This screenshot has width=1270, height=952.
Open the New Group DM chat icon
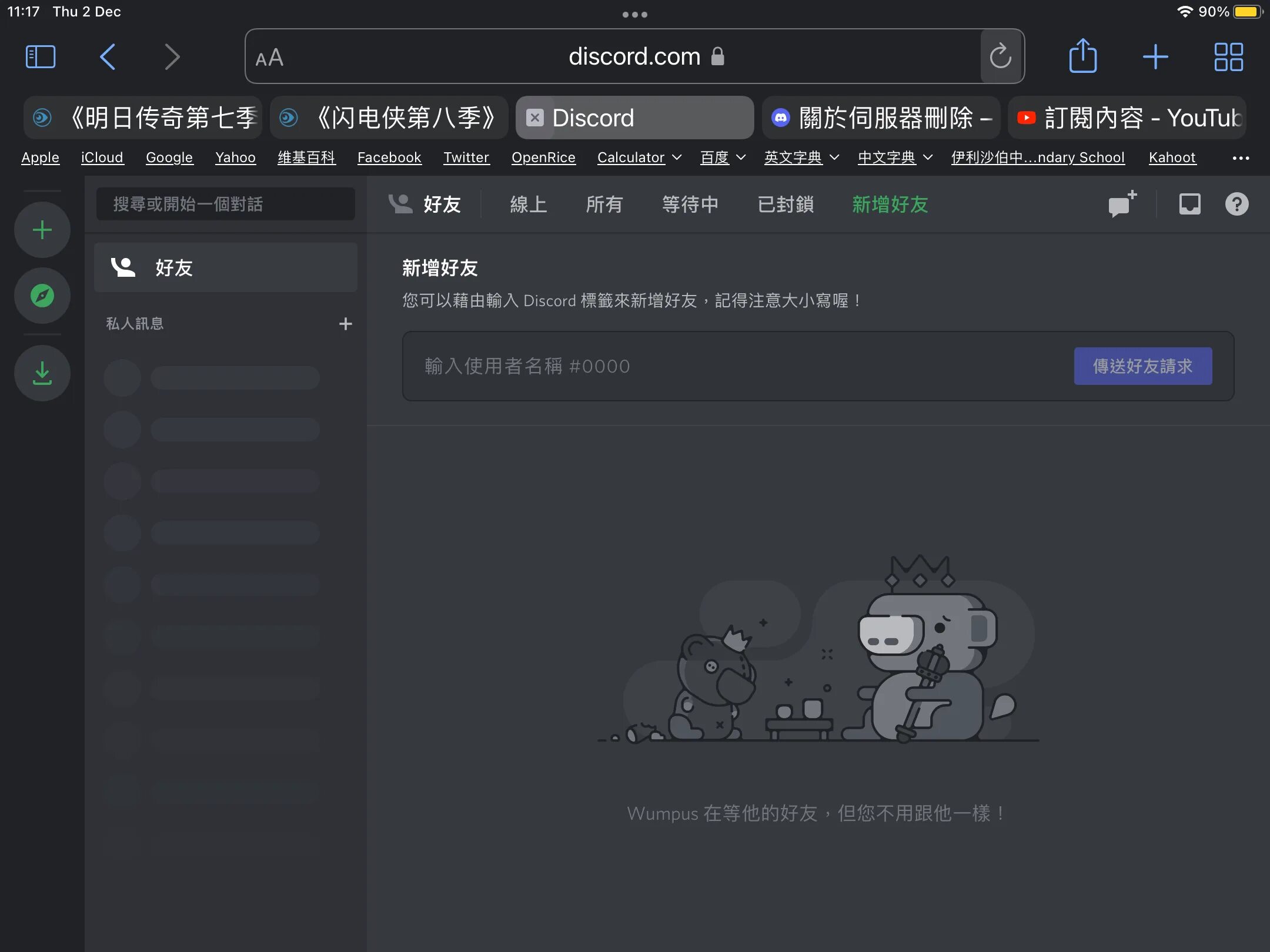point(1121,204)
